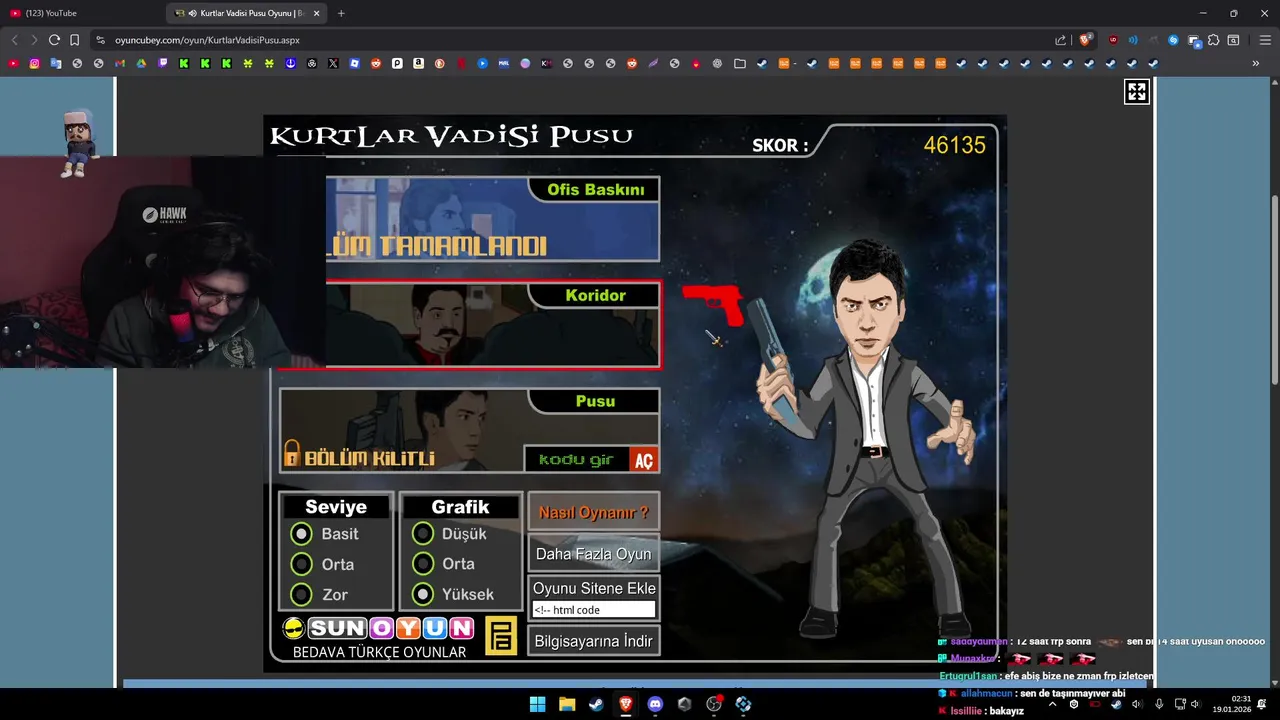
Task: Select the Basit difficulty radio button
Action: pyautogui.click(x=301, y=534)
